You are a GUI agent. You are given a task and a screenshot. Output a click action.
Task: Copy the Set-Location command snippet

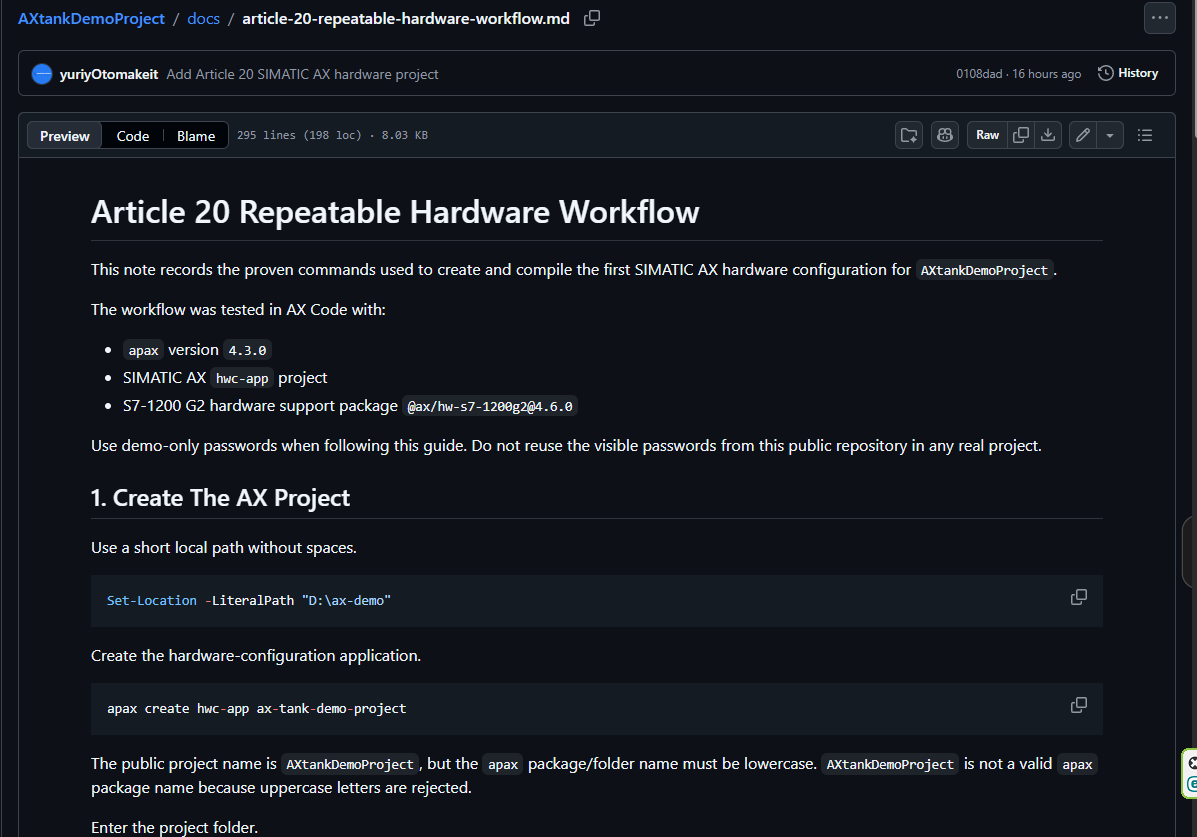coord(1079,597)
